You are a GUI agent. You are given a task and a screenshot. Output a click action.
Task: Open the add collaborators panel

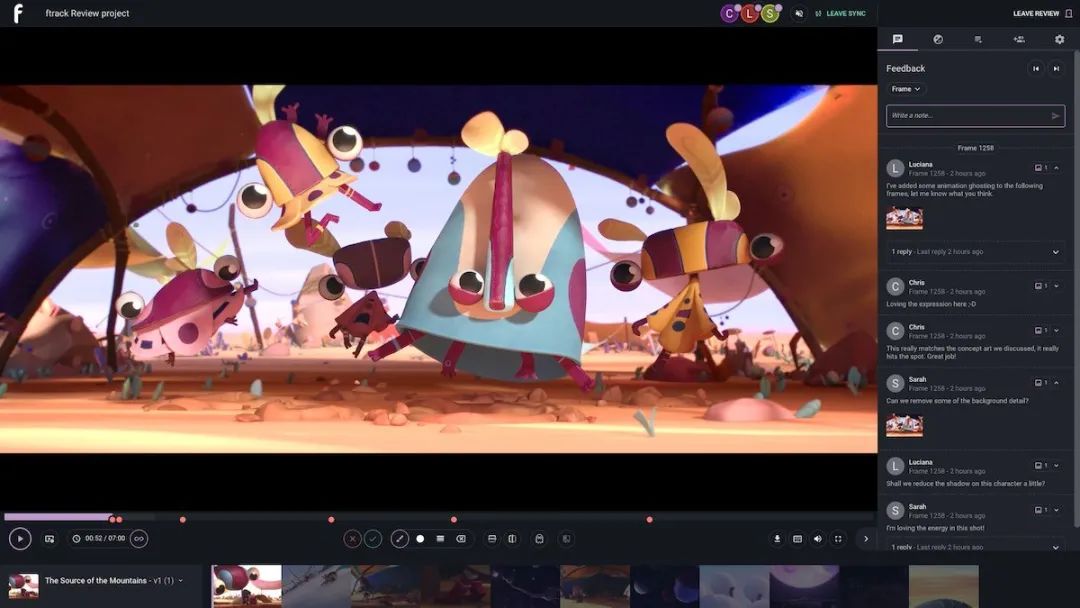pos(1018,40)
